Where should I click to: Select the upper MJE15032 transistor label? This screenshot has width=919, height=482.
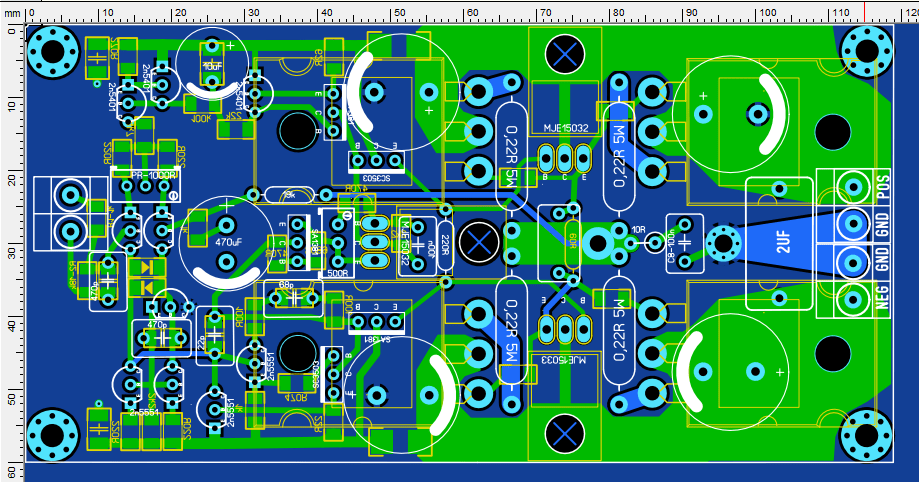[x=566, y=128]
